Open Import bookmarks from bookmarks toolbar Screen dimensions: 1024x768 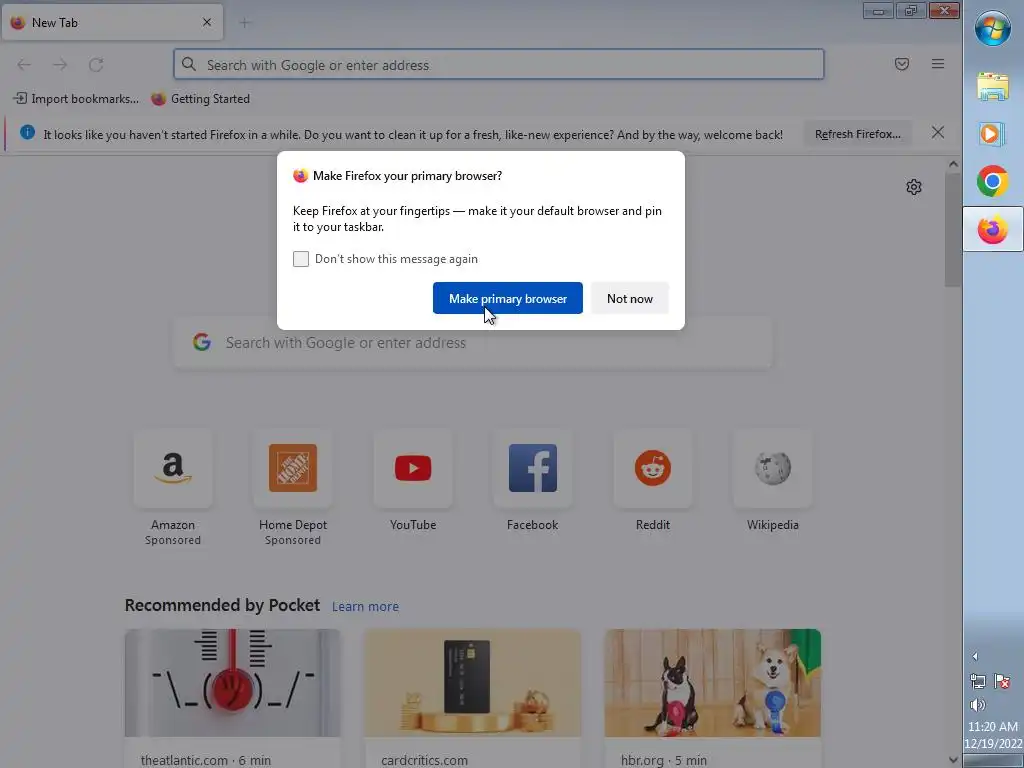click(76, 99)
